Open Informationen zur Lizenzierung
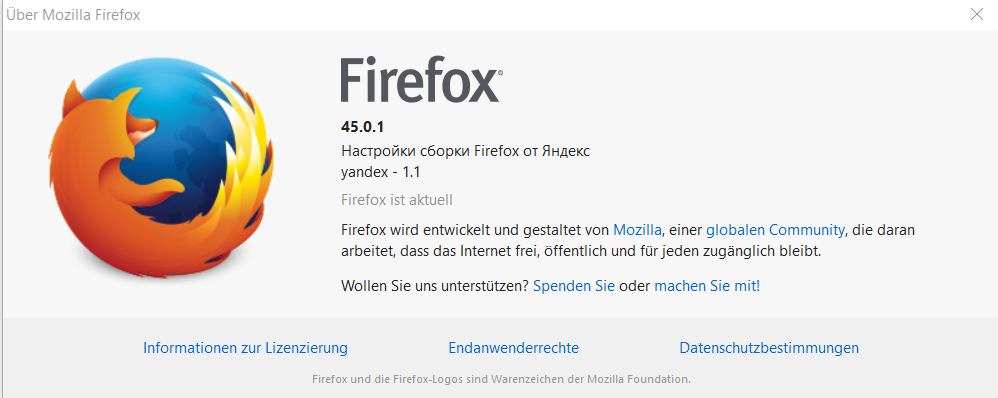 coord(245,348)
